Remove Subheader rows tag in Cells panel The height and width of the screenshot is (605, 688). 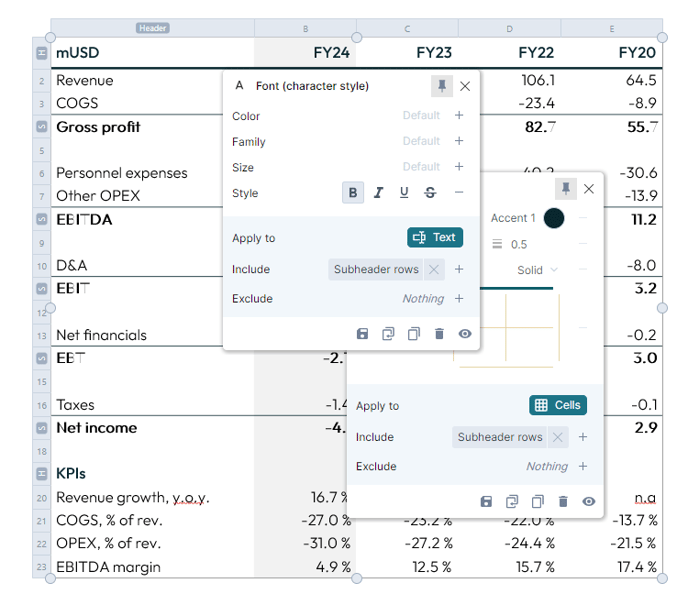tap(558, 437)
